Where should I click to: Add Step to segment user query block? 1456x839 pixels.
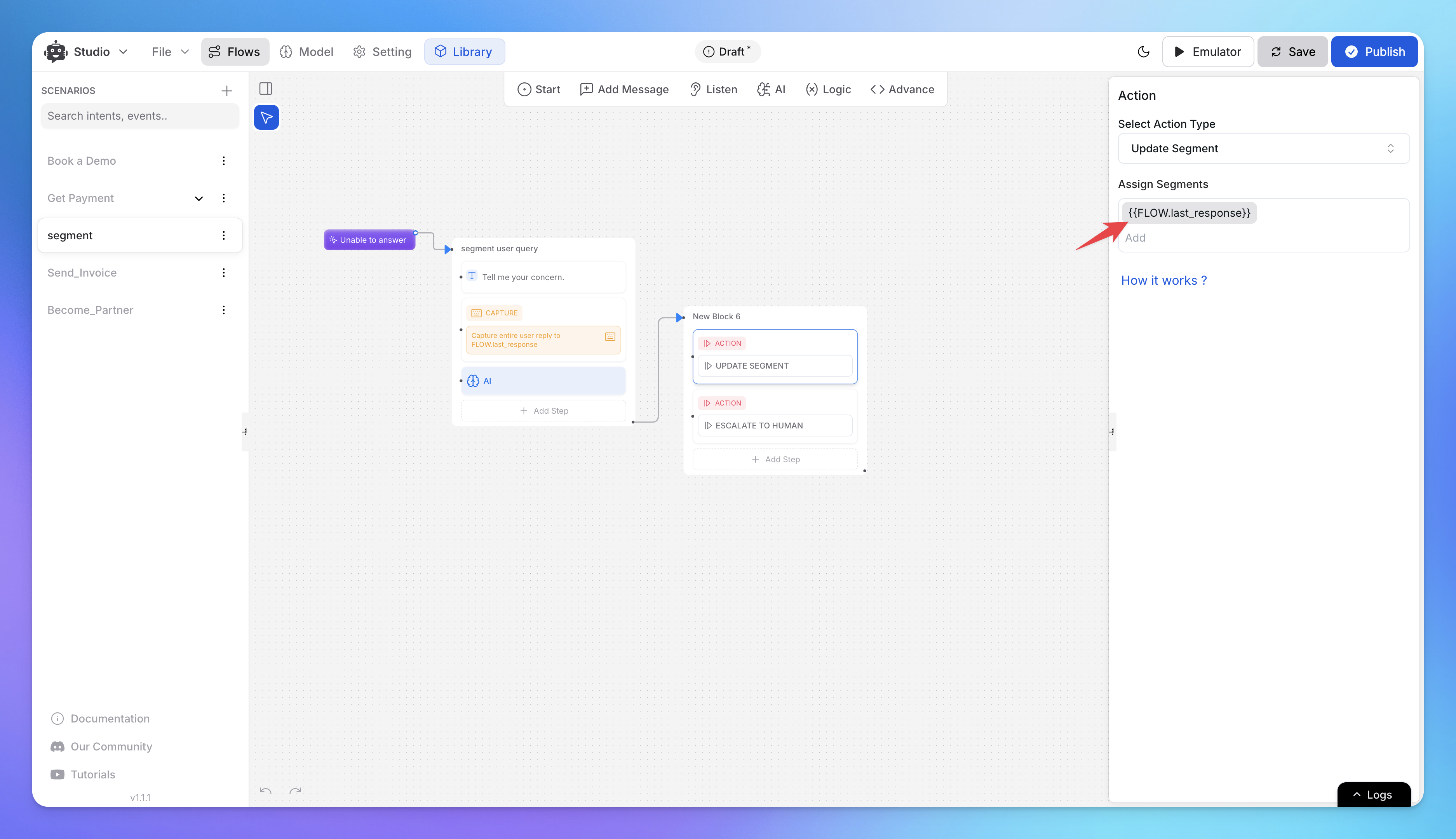click(x=543, y=411)
